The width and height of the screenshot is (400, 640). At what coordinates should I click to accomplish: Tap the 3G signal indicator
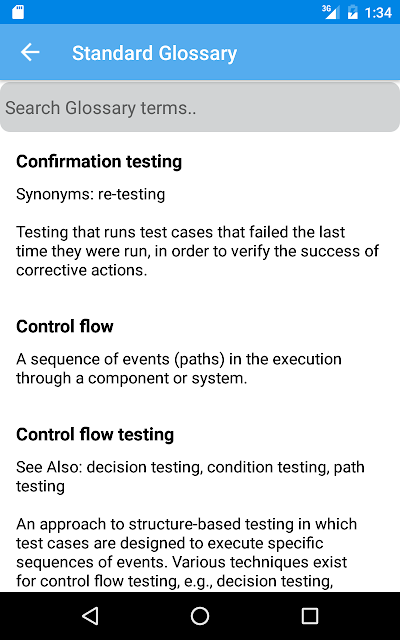tap(331, 12)
